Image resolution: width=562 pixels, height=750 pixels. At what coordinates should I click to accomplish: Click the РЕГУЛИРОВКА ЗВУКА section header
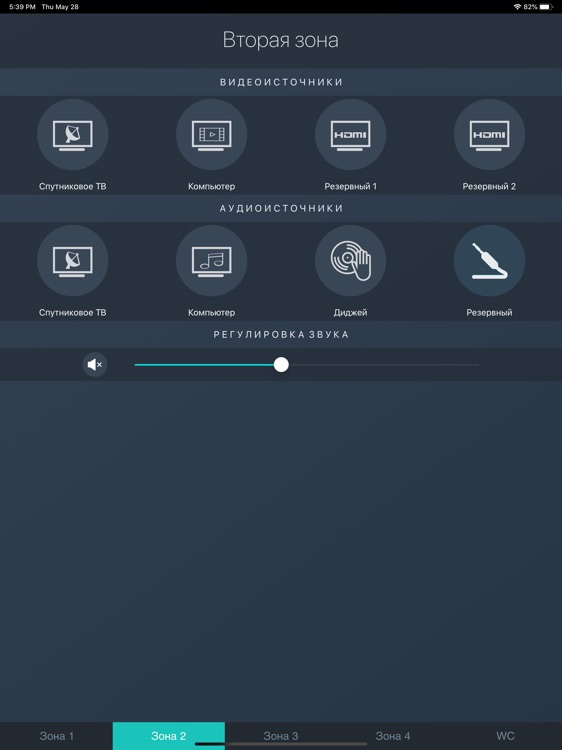pos(281,334)
